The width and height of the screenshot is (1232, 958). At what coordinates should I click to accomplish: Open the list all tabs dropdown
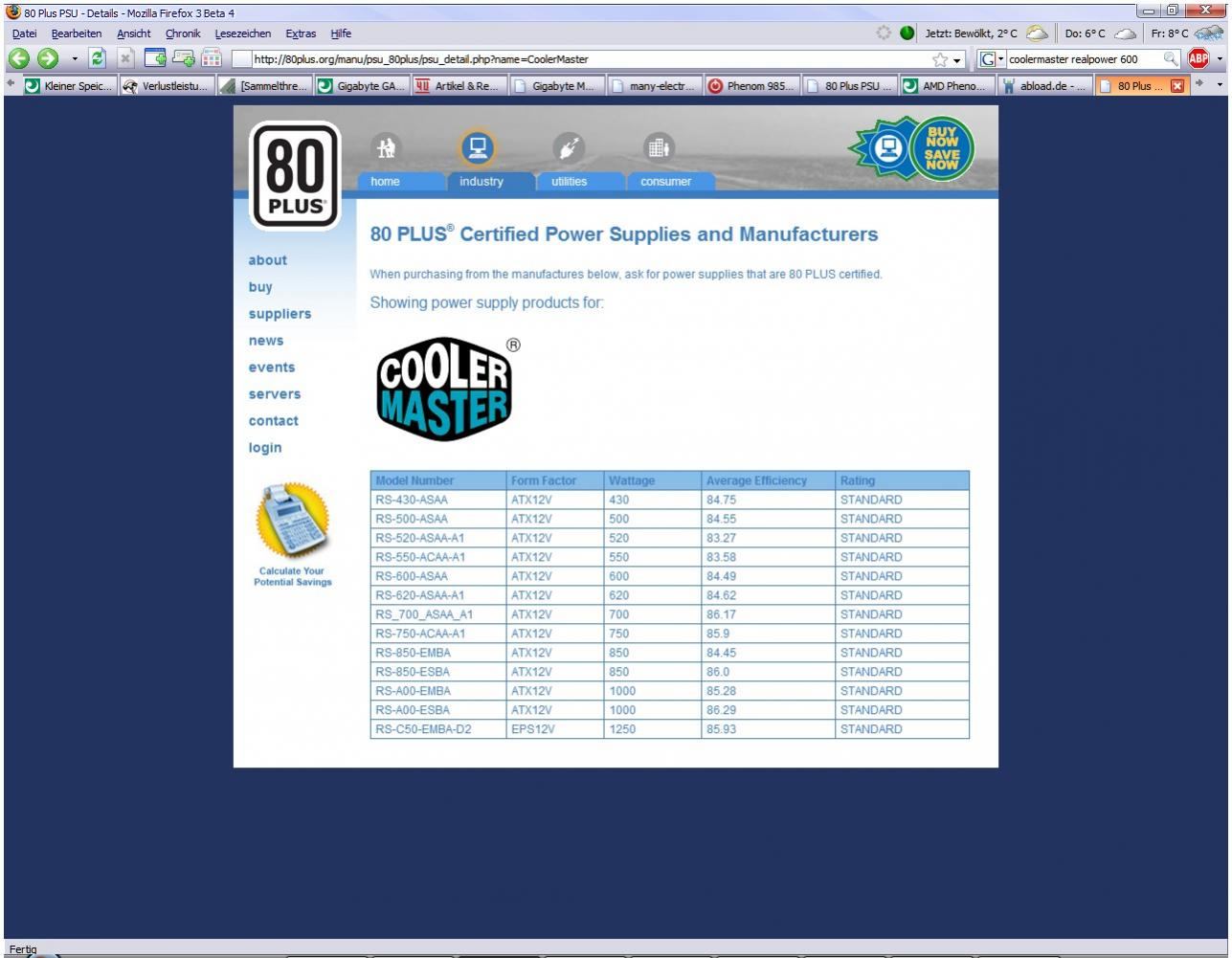point(1221,85)
